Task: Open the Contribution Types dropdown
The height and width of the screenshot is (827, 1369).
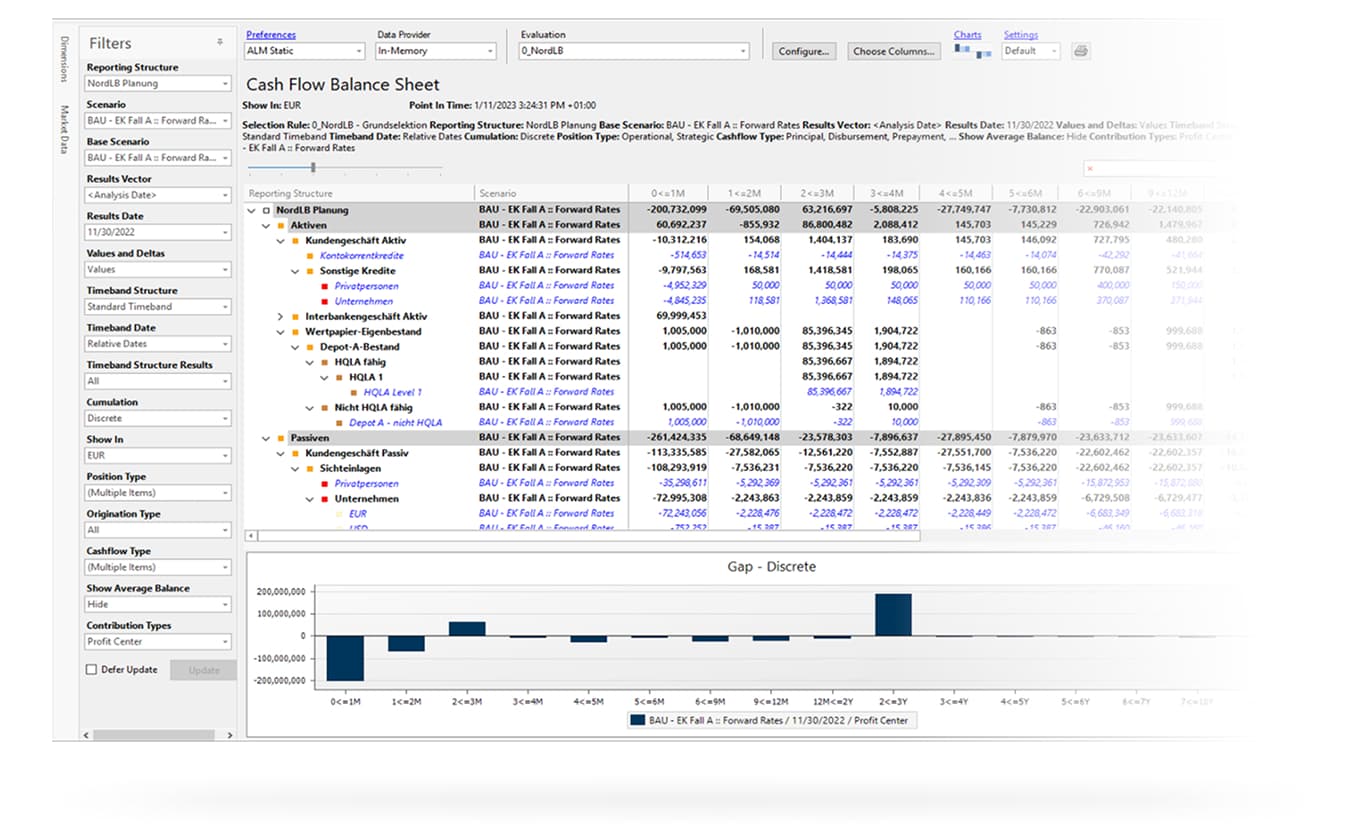Action: click(158, 642)
